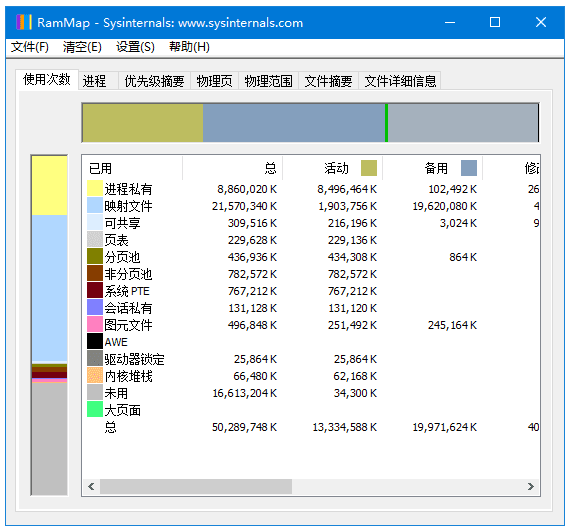
Task: Click the 分页池 olive swatch
Action: click(x=95, y=257)
